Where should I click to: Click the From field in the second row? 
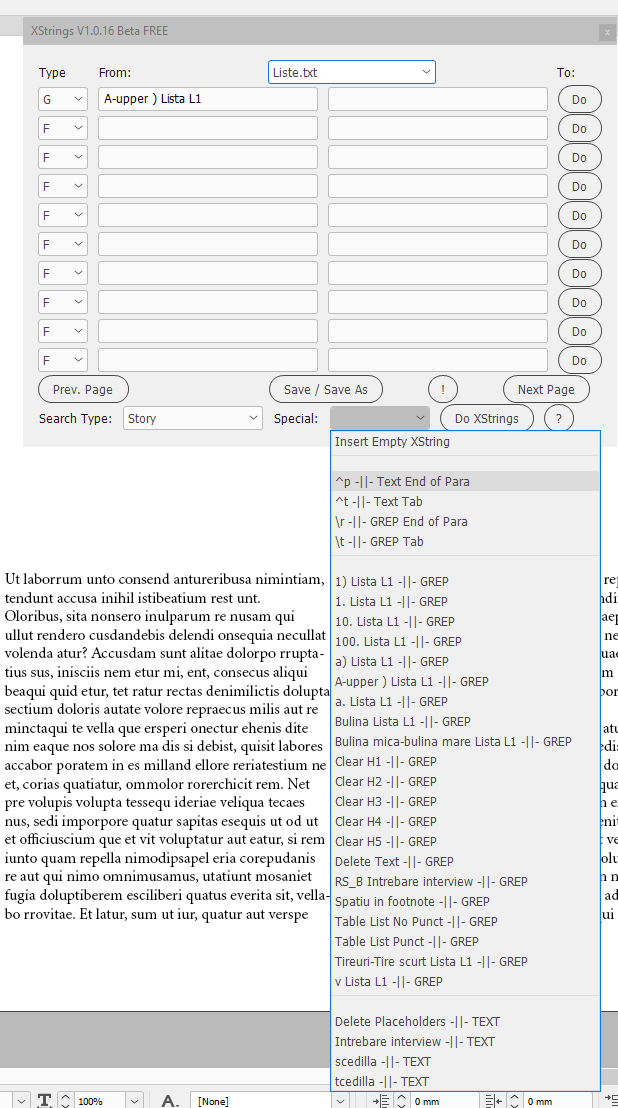coord(208,128)
